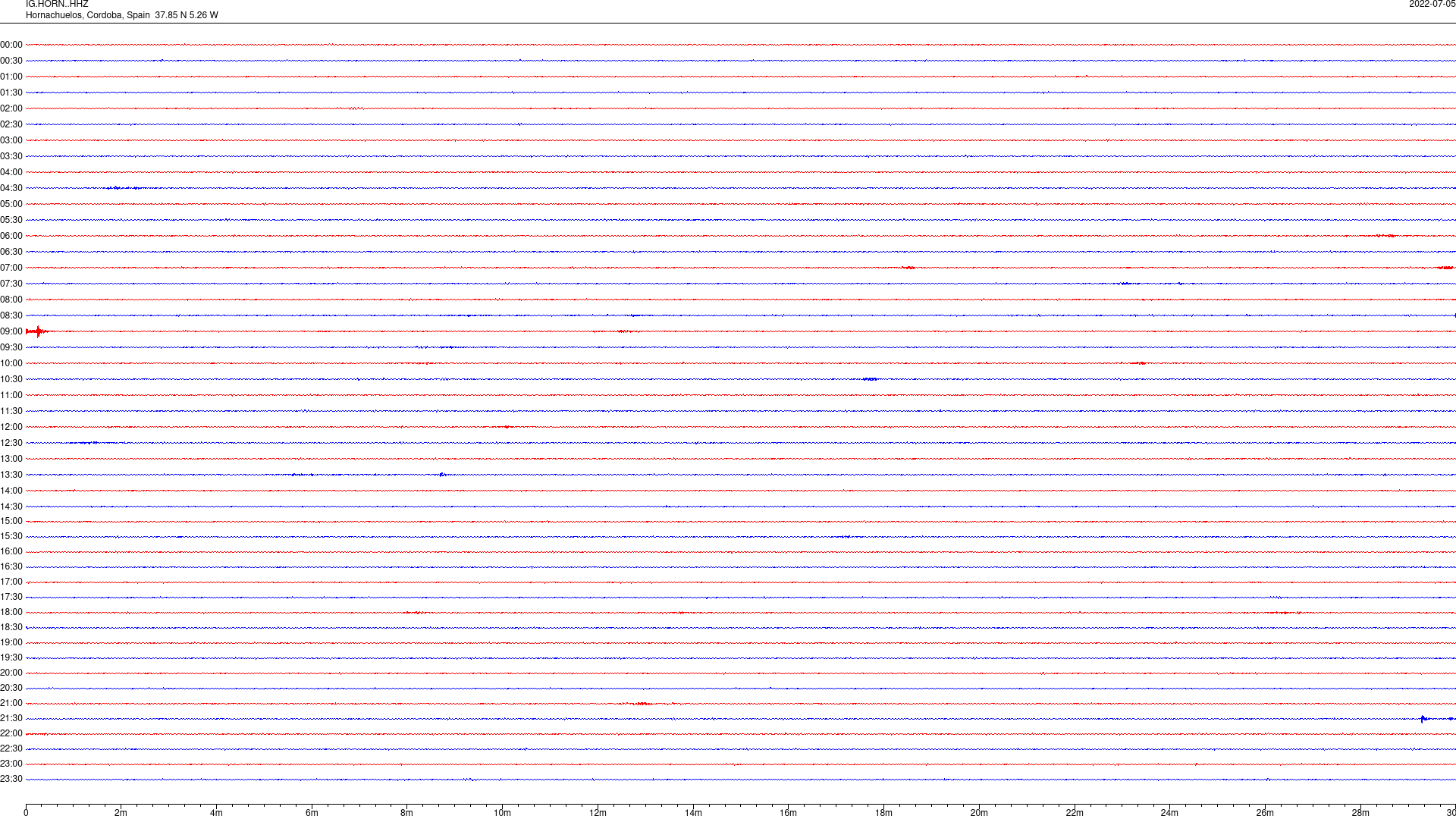Screen dimensions: 1456x819
Task: Click the Hornachuelos, Cordoba, Spain location text
Action: point(88,15)
